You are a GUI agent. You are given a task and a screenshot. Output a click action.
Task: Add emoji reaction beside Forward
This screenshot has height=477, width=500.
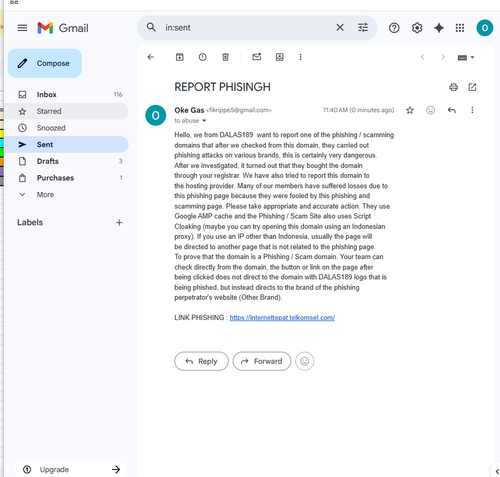305,361
